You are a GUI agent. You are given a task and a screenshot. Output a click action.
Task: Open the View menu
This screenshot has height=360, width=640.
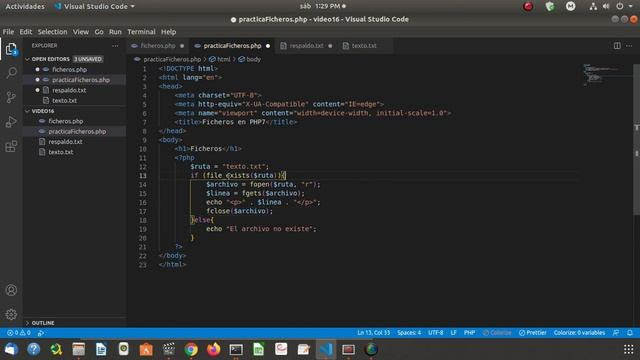click(81, 32)
